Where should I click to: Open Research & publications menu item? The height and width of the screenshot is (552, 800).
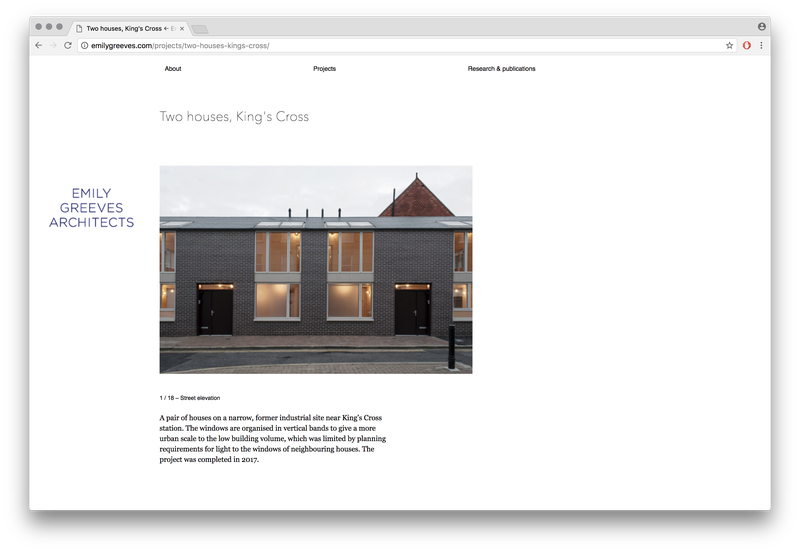pos(502,68)
